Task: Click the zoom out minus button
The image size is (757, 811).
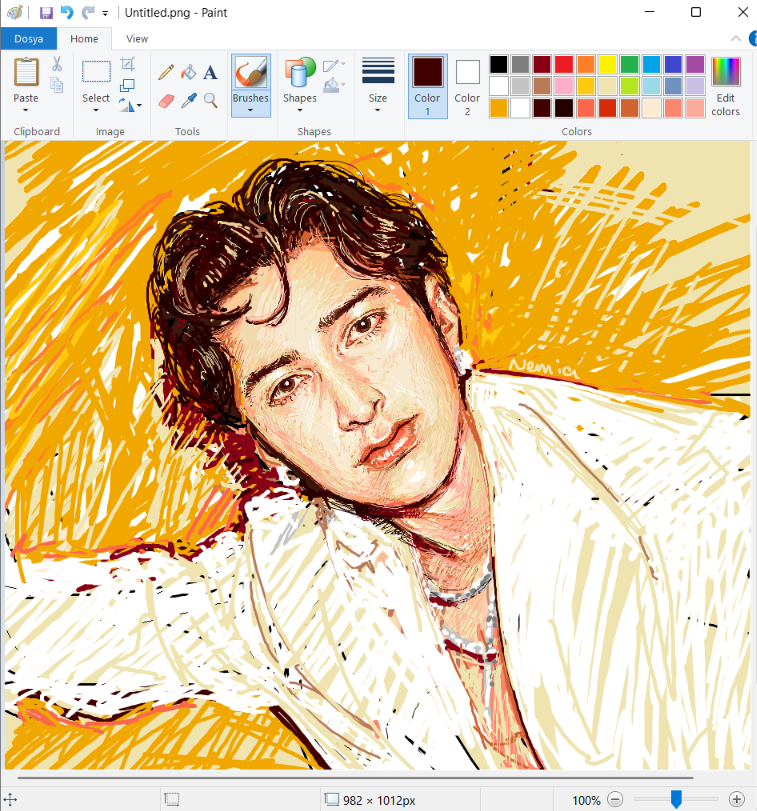Action: click(x=615, y=800)
